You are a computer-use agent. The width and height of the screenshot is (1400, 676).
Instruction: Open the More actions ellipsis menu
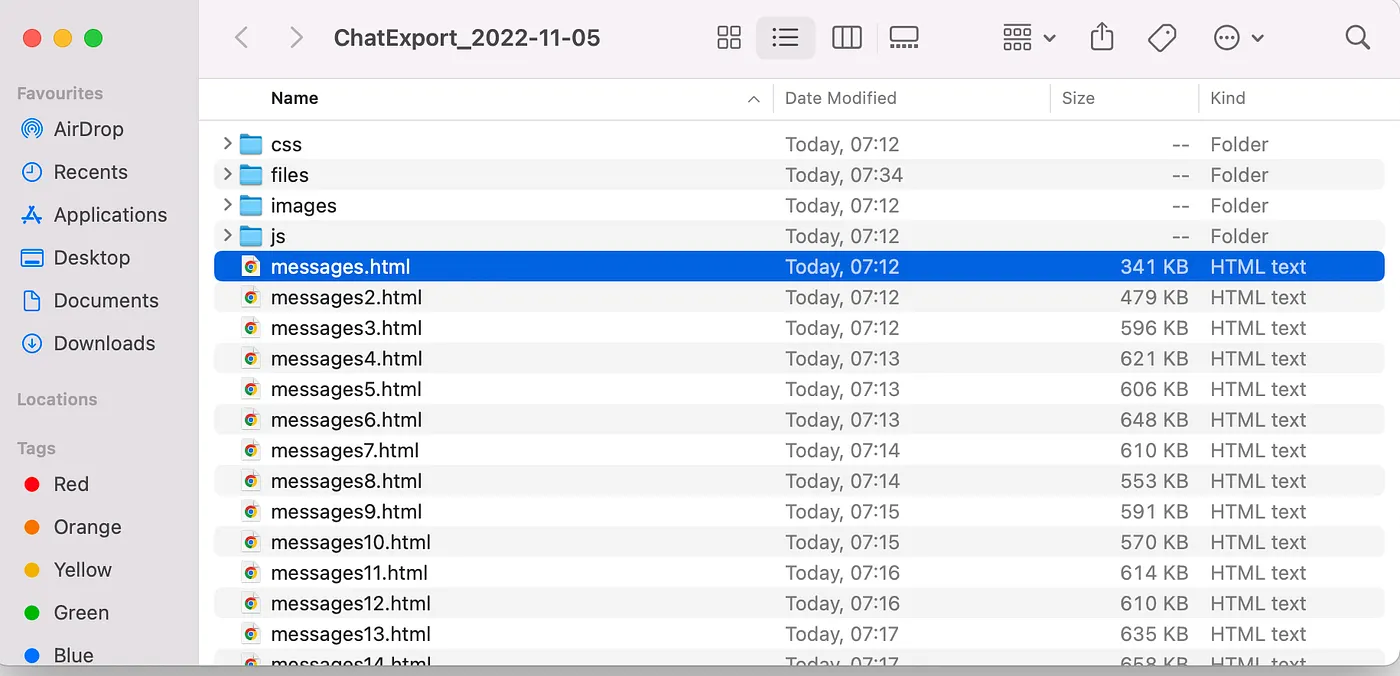point(1239,38)
